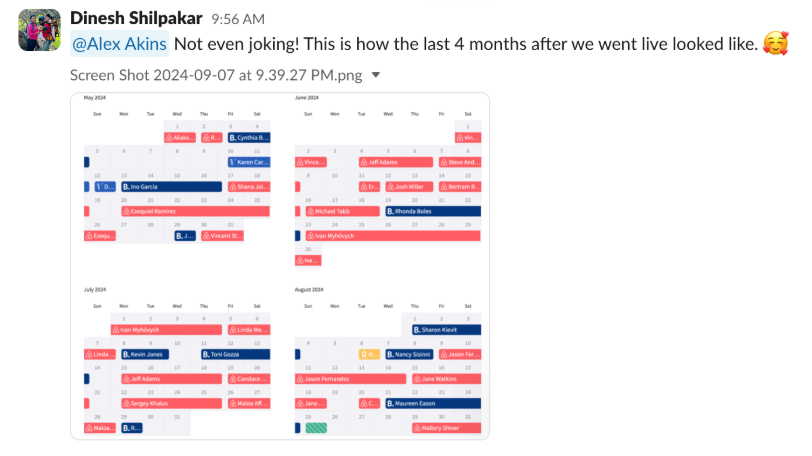This screenshot has width=812, height=456.
Task: Select the Sergey Khalus booking bar
Action: click(x=171, y=403)
